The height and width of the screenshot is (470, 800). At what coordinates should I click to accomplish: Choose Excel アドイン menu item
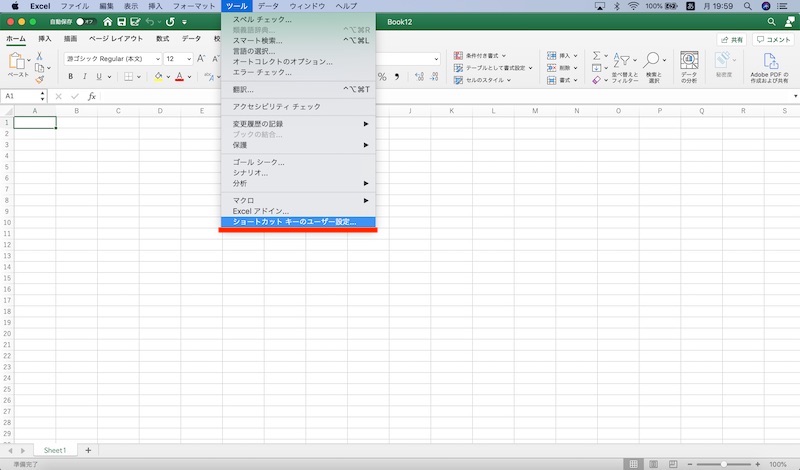coord(298,211)
